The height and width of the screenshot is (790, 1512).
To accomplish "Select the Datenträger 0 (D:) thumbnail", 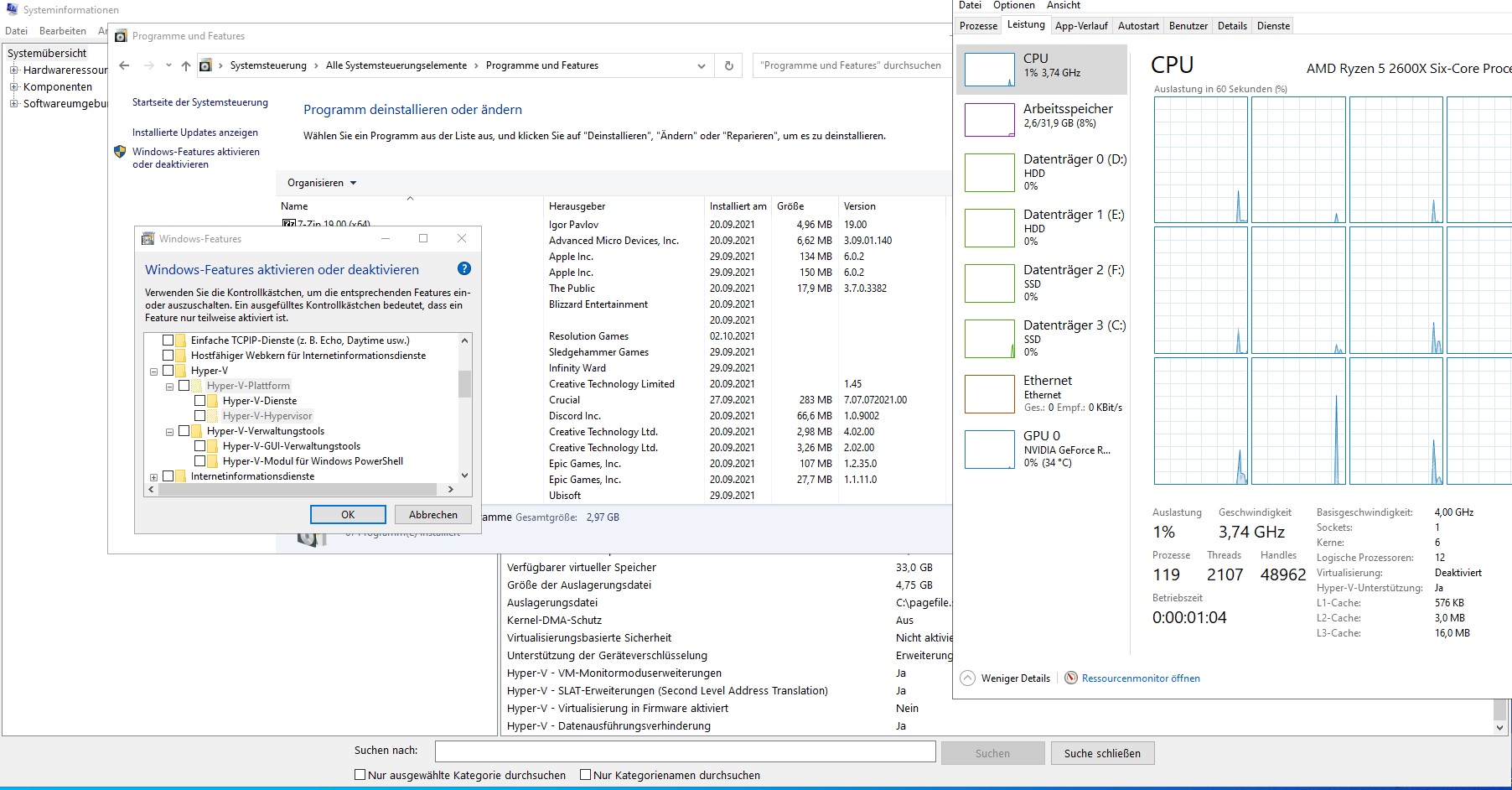I will click(990, 172).
